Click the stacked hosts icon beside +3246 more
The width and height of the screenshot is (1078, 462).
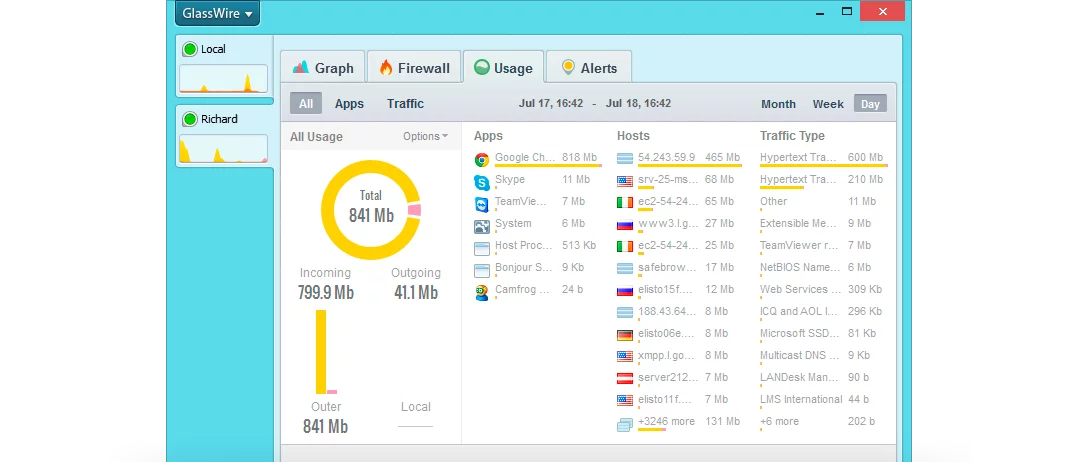coord(625,423)
